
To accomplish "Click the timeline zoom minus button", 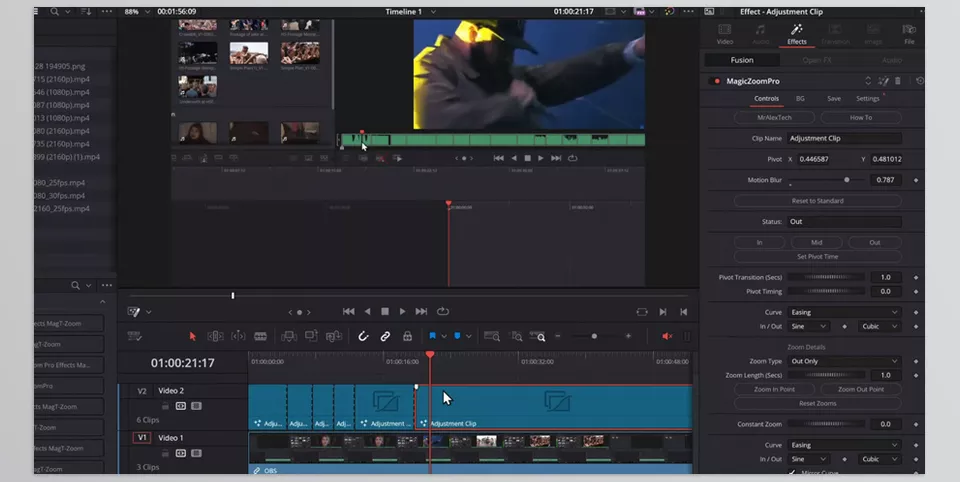I will 558,336.
